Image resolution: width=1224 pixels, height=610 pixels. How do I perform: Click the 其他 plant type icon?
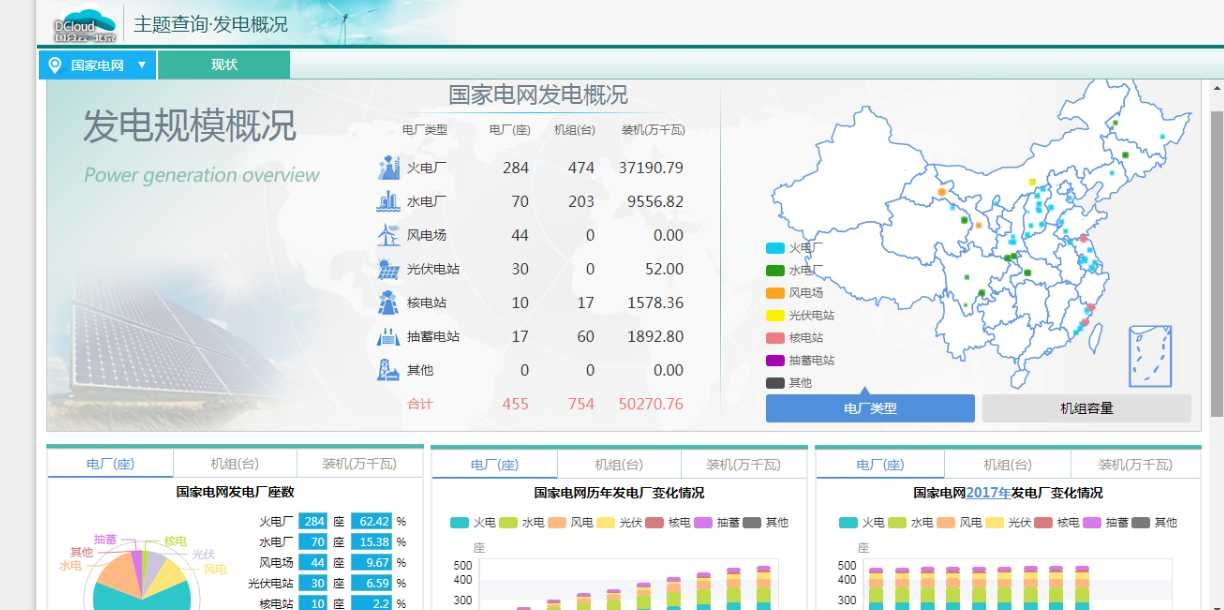[x=388, y=370]
